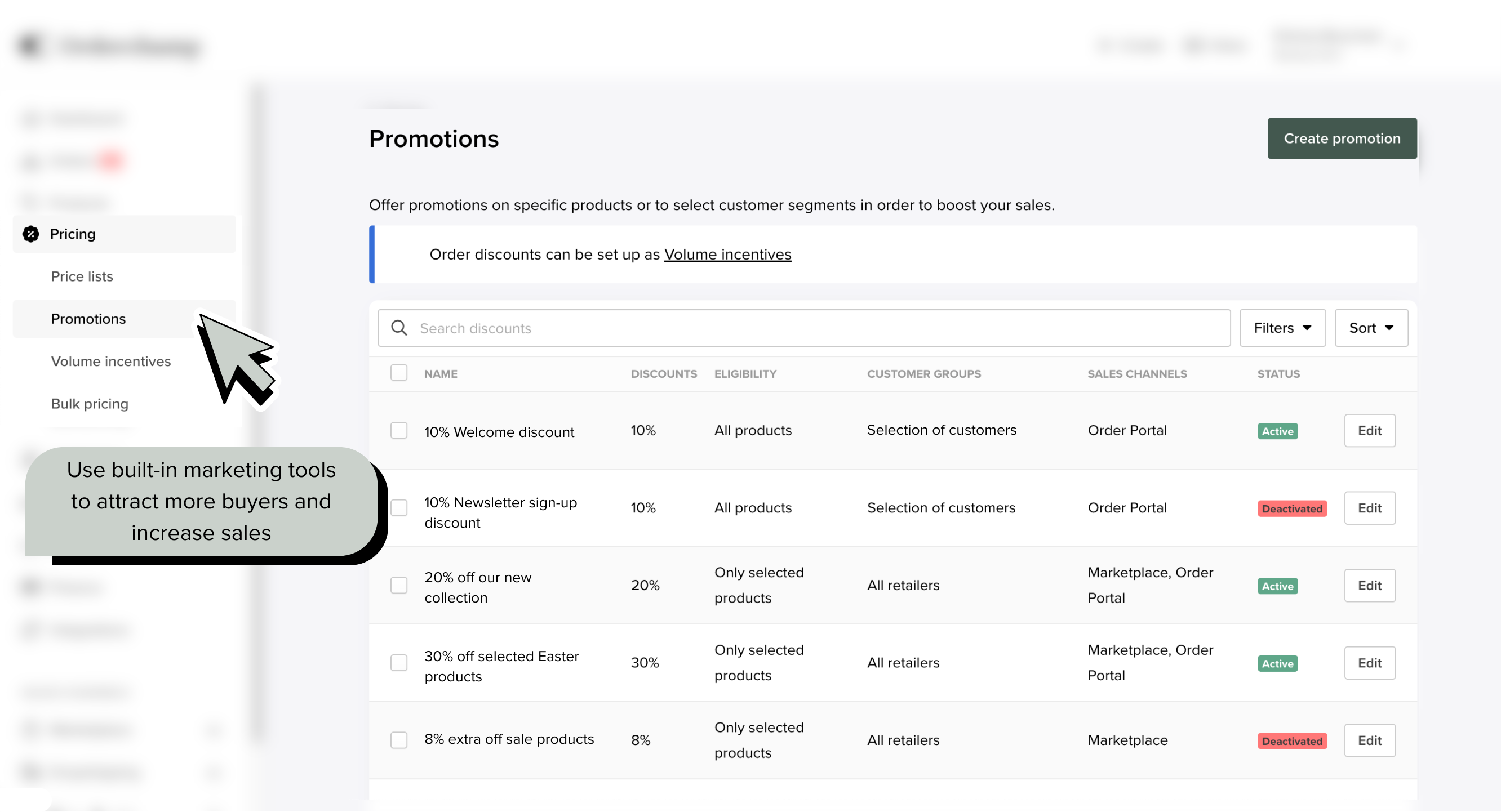
Task: Follow the Volume incentives link in banner
Action: tap(728, 254)
